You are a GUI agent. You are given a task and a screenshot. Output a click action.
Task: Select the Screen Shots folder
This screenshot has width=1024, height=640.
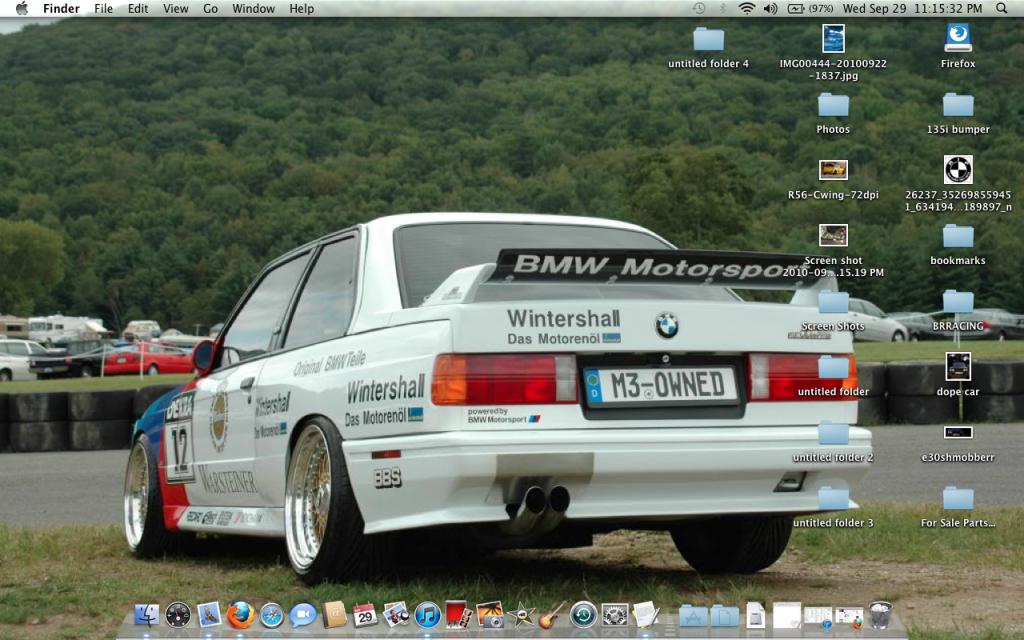click(833, 302)
